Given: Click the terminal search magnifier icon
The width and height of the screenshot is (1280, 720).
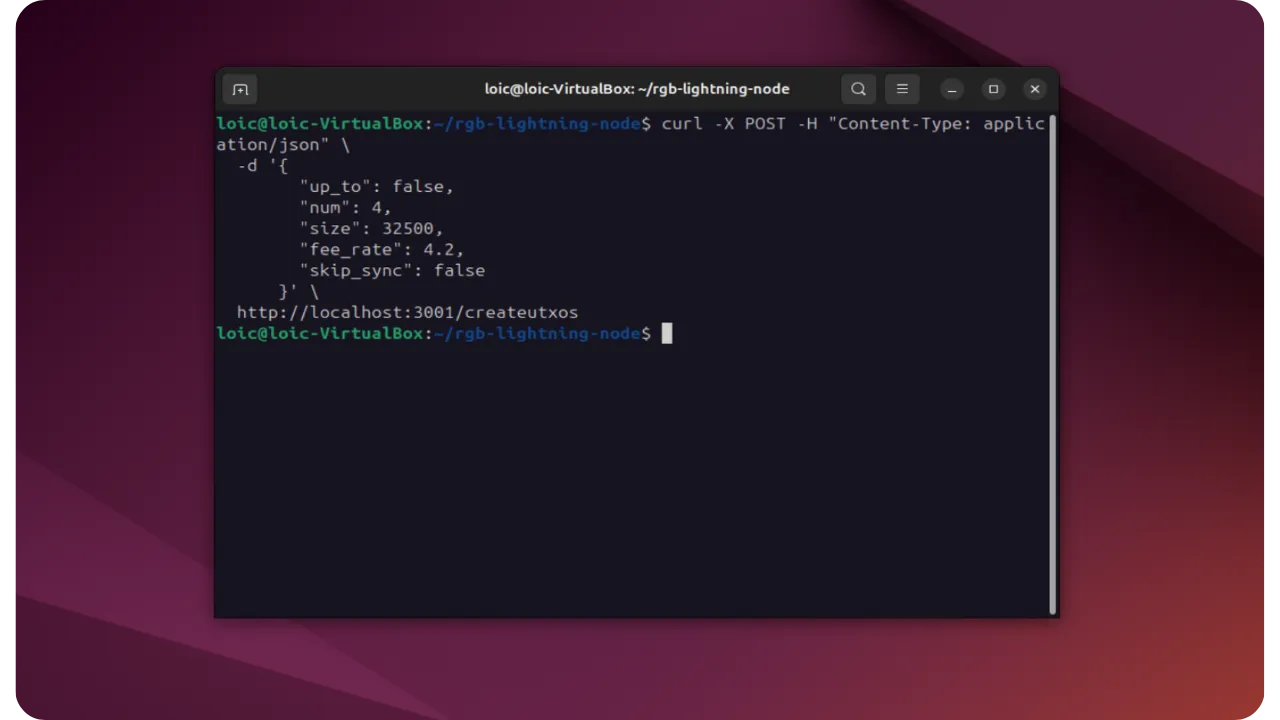Looking at the screenshot, I should pyautogui.click(x=858, y=89).
